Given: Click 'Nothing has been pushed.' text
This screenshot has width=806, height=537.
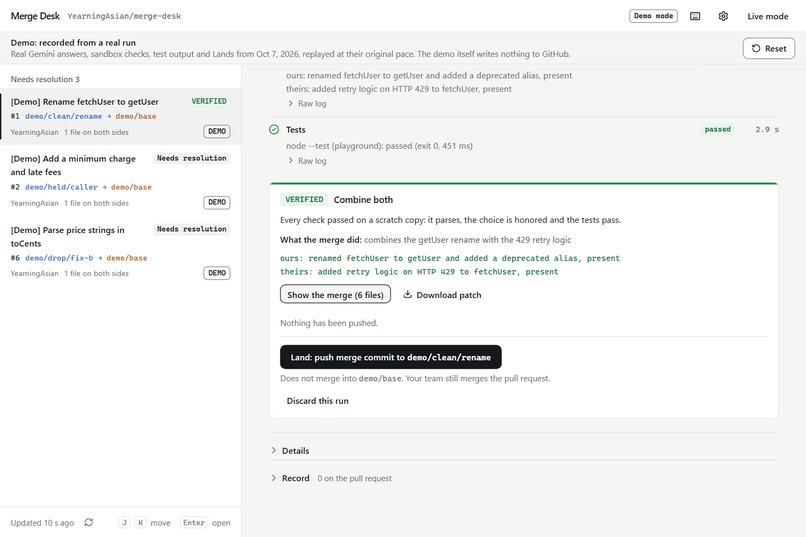Looking at the screenshot, I should coord(329,323).
